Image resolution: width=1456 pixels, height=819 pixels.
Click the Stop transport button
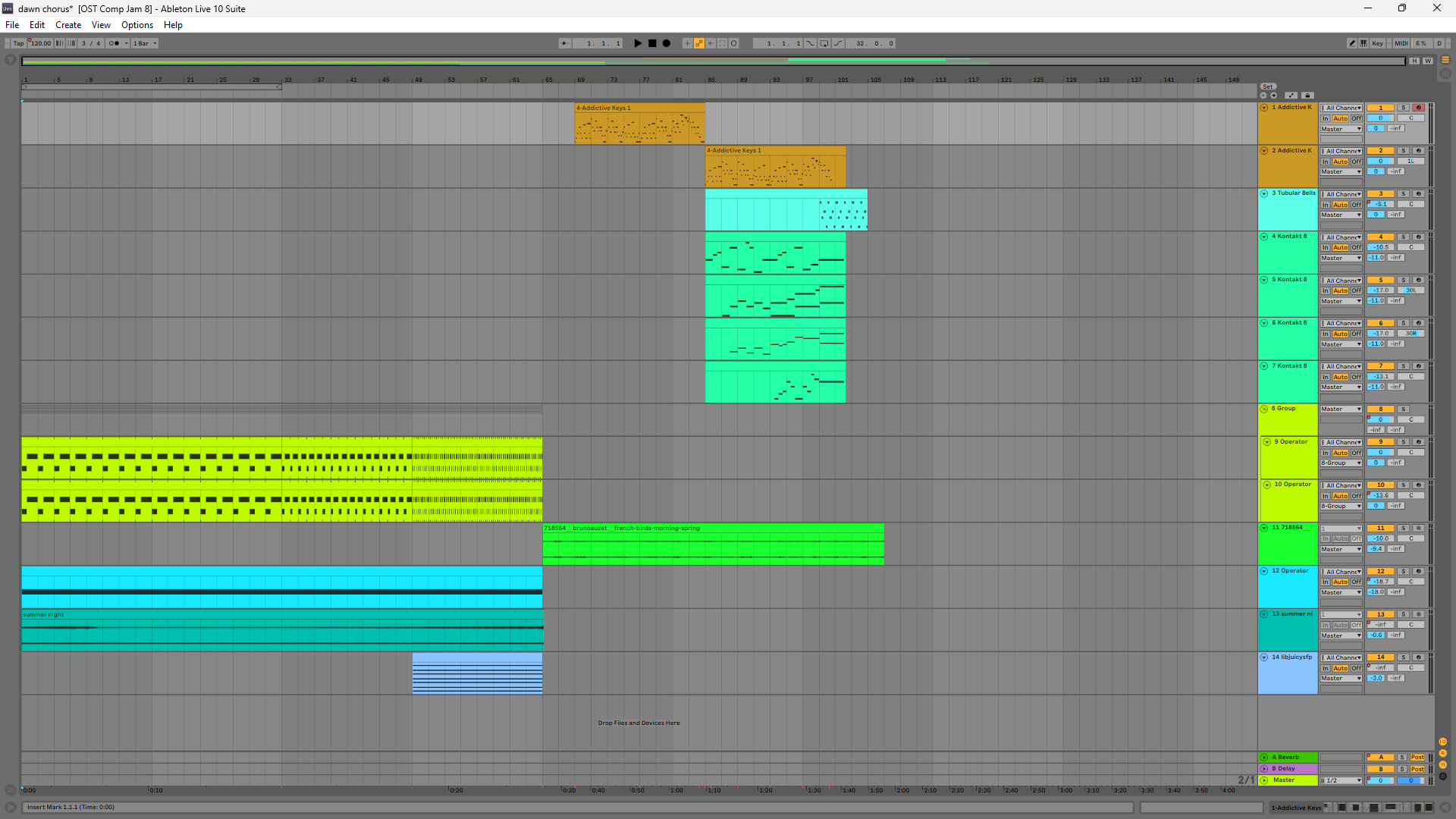coord(652,43)
